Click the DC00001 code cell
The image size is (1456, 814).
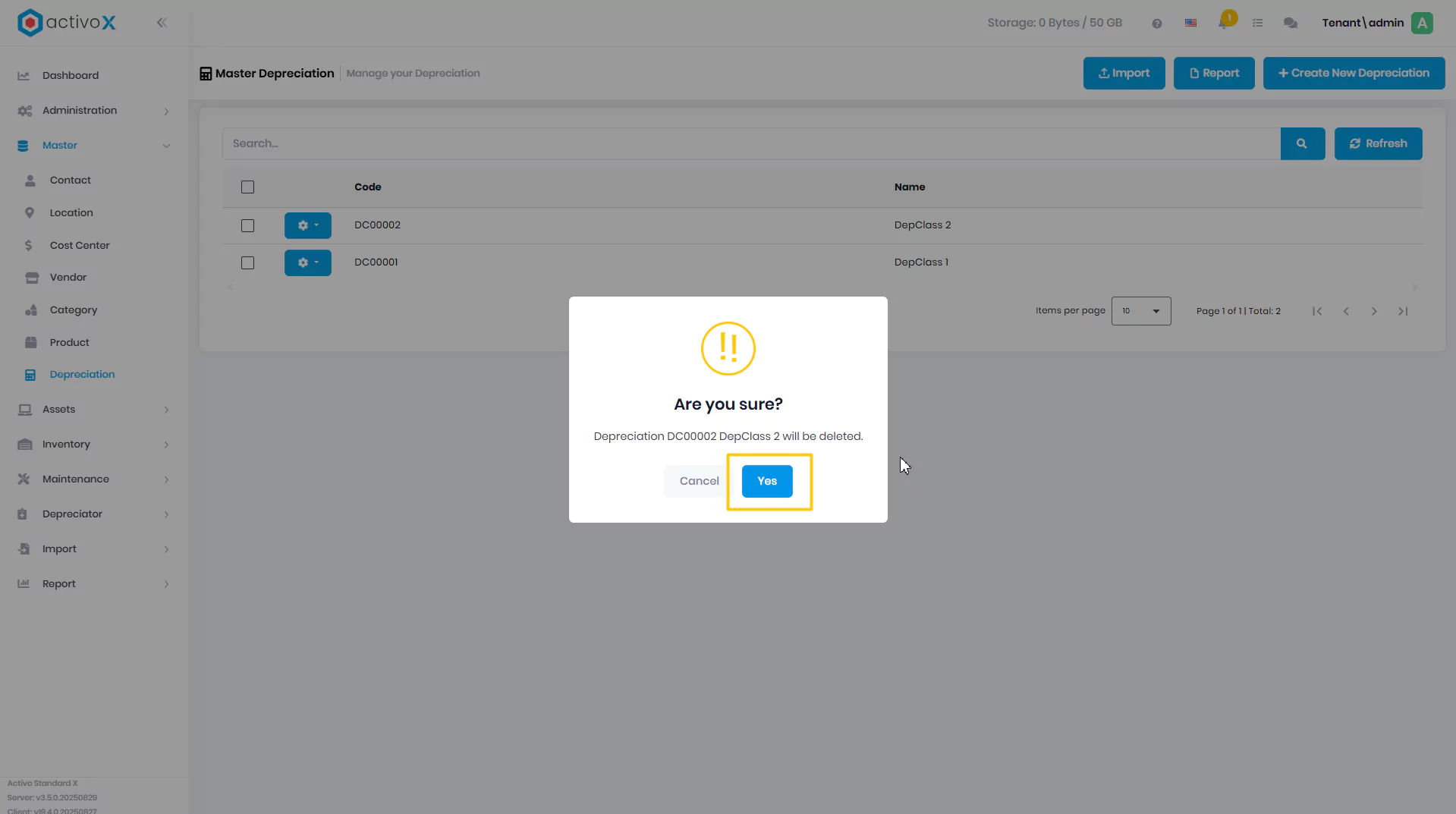point(376,262)
